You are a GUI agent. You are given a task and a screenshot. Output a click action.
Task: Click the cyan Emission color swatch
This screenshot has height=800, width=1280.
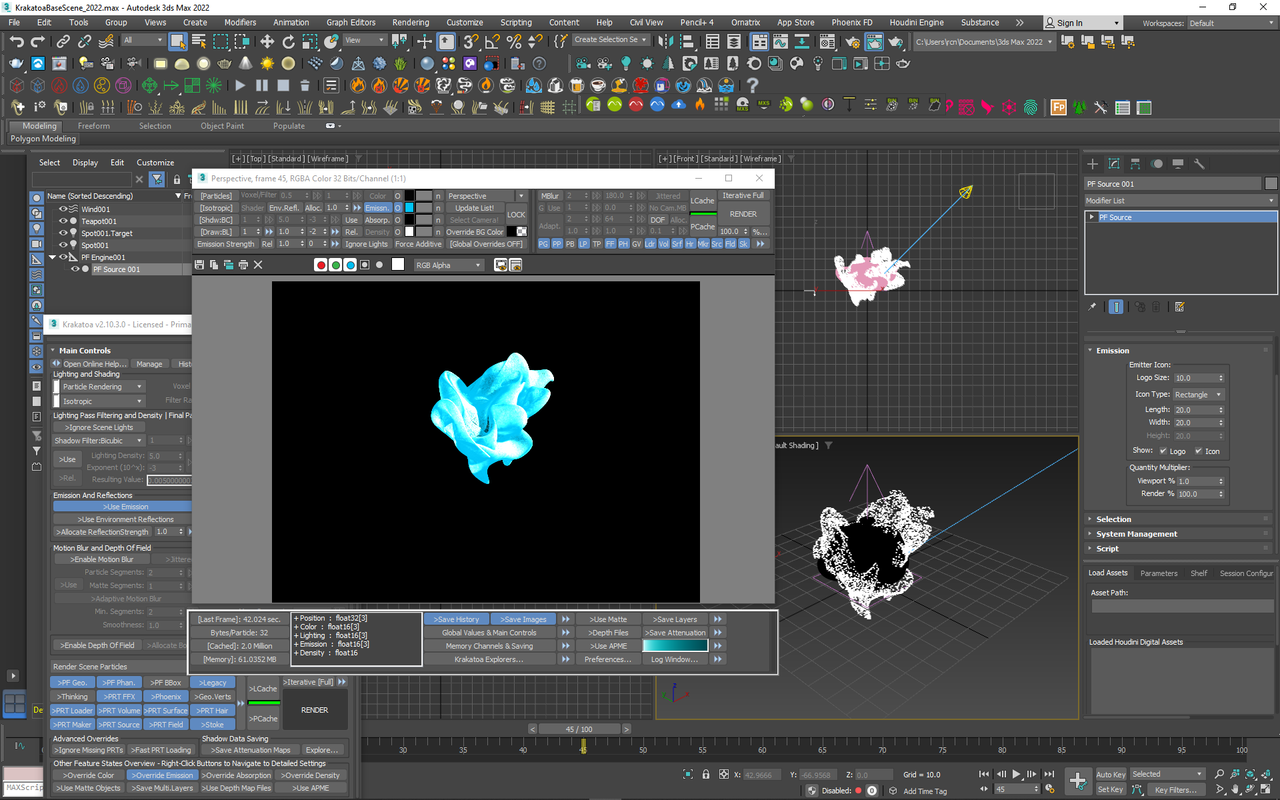pyautogui.click(x=409, y=208)
